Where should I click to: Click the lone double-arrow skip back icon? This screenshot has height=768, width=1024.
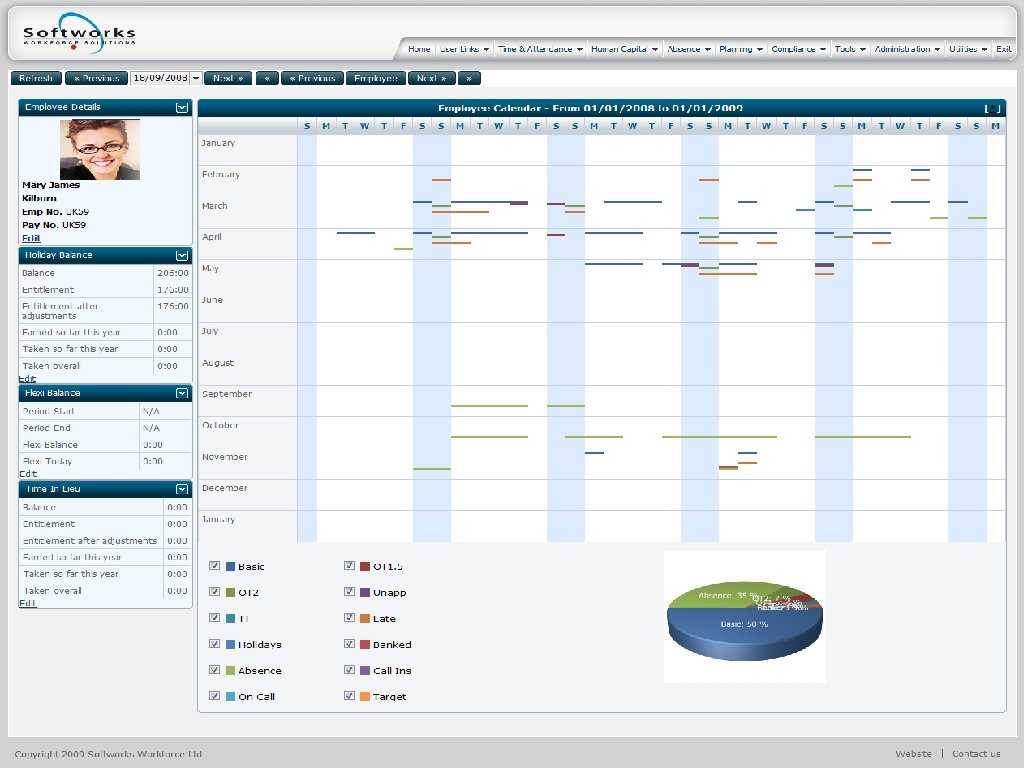(265, 78)
